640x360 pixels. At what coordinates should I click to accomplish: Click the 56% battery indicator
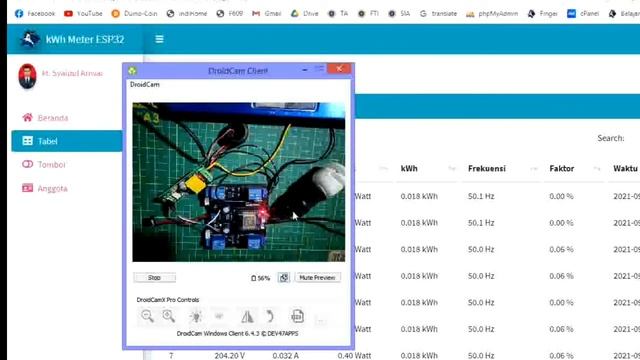pos(260,278)
